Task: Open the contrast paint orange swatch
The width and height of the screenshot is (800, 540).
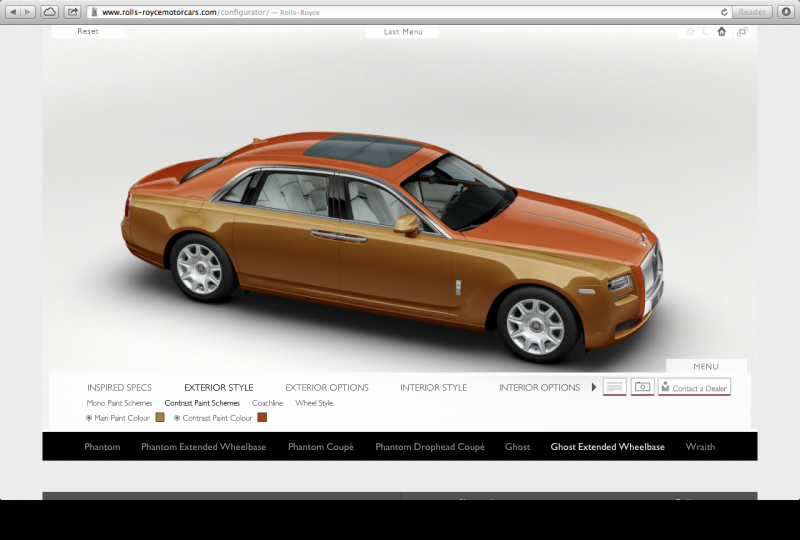Action: point(262,418)
